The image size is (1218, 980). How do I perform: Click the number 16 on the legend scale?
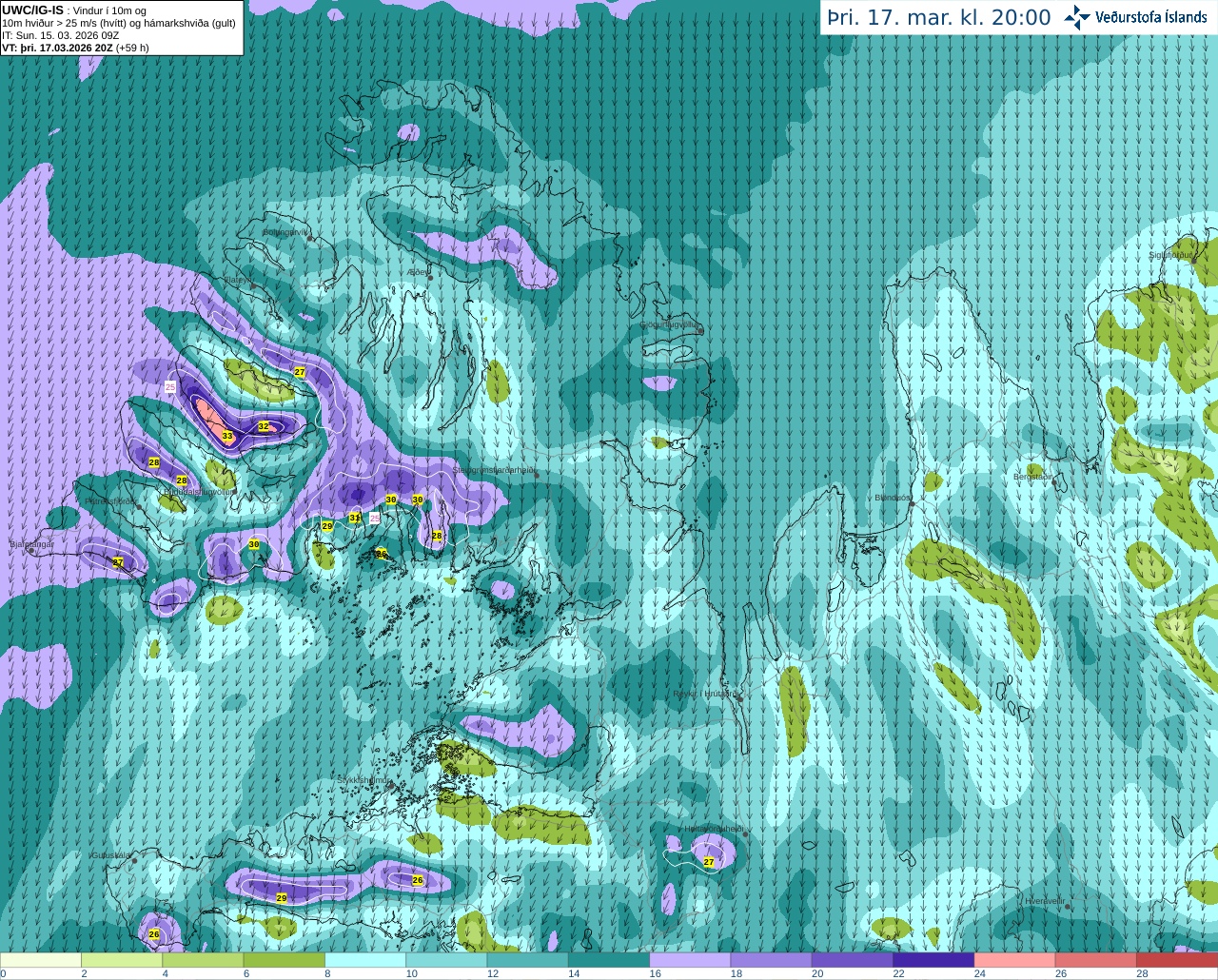655,973
